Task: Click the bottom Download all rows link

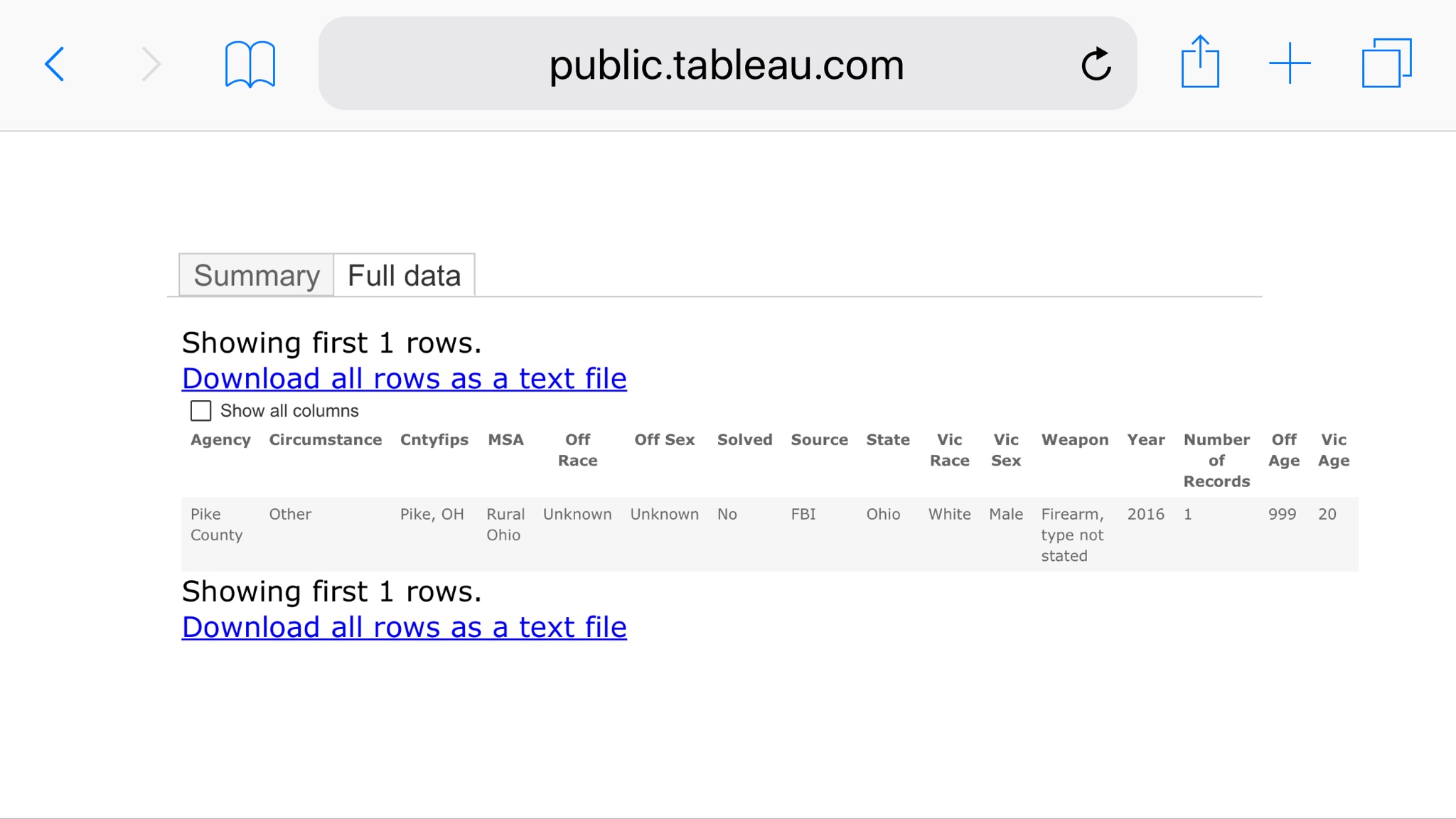Action: point(404,628)
